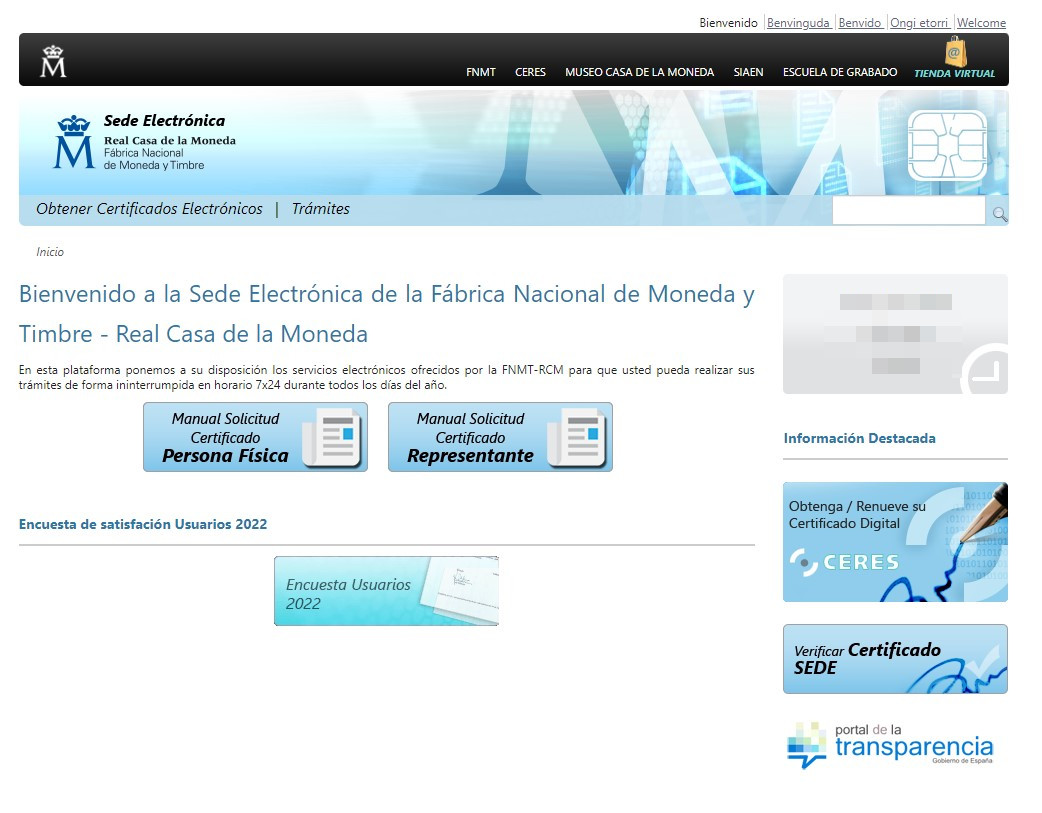Open Obtenga / Renueve su Certificado Digital banner
1042x813 pixels.
pos(895,542)
